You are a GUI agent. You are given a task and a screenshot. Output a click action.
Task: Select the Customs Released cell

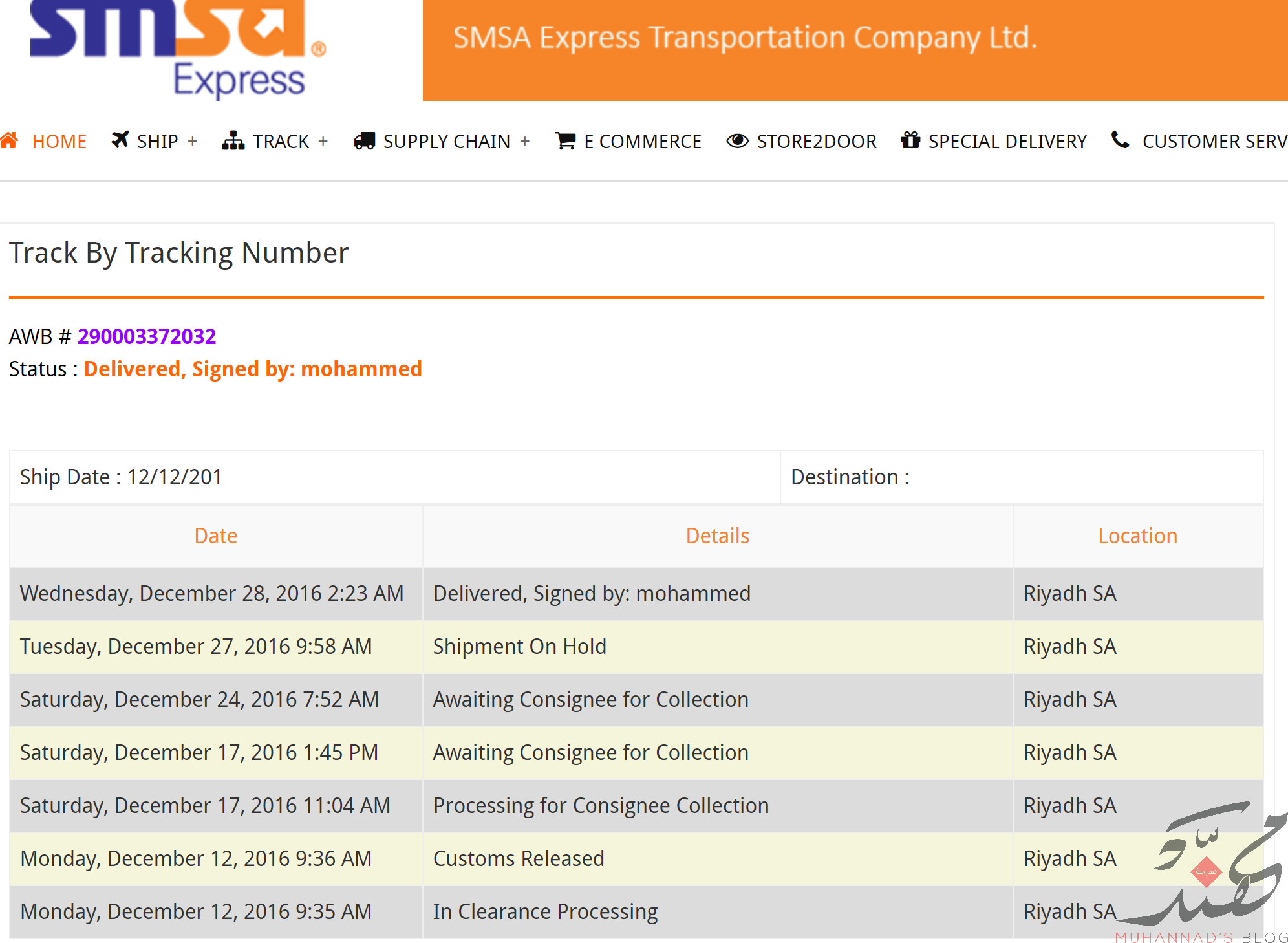718,859
